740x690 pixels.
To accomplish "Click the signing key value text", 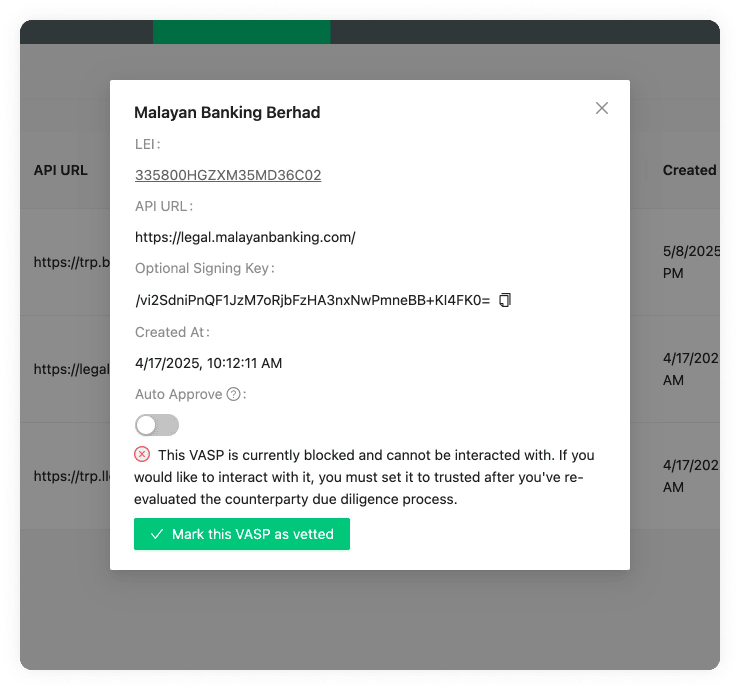I will 312,300.
